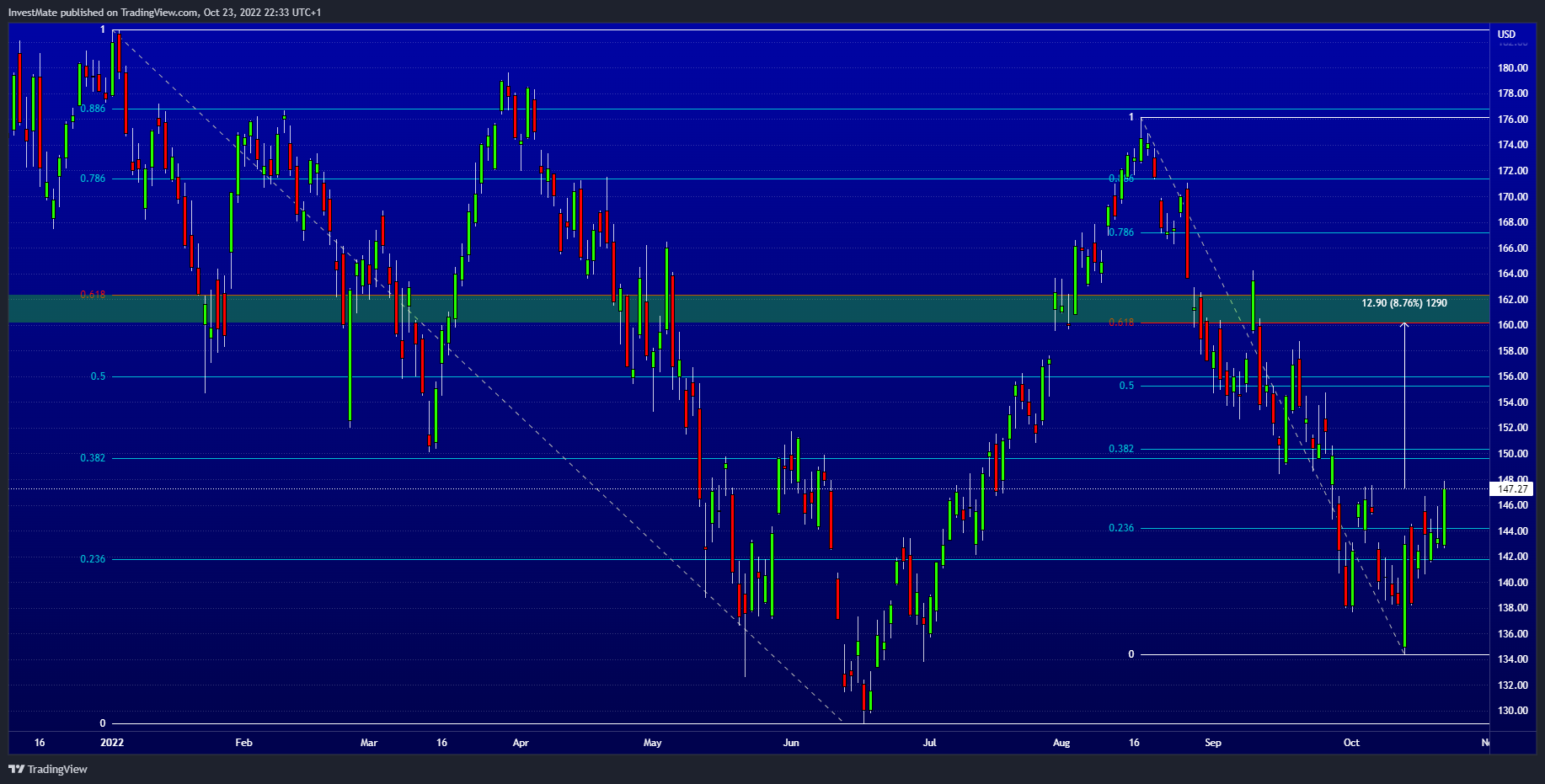The width and height of the screenshot is (1545, 784).
Task: Click the right Fibonacci 1 label near 176
Action: [x=1131, y=117]
